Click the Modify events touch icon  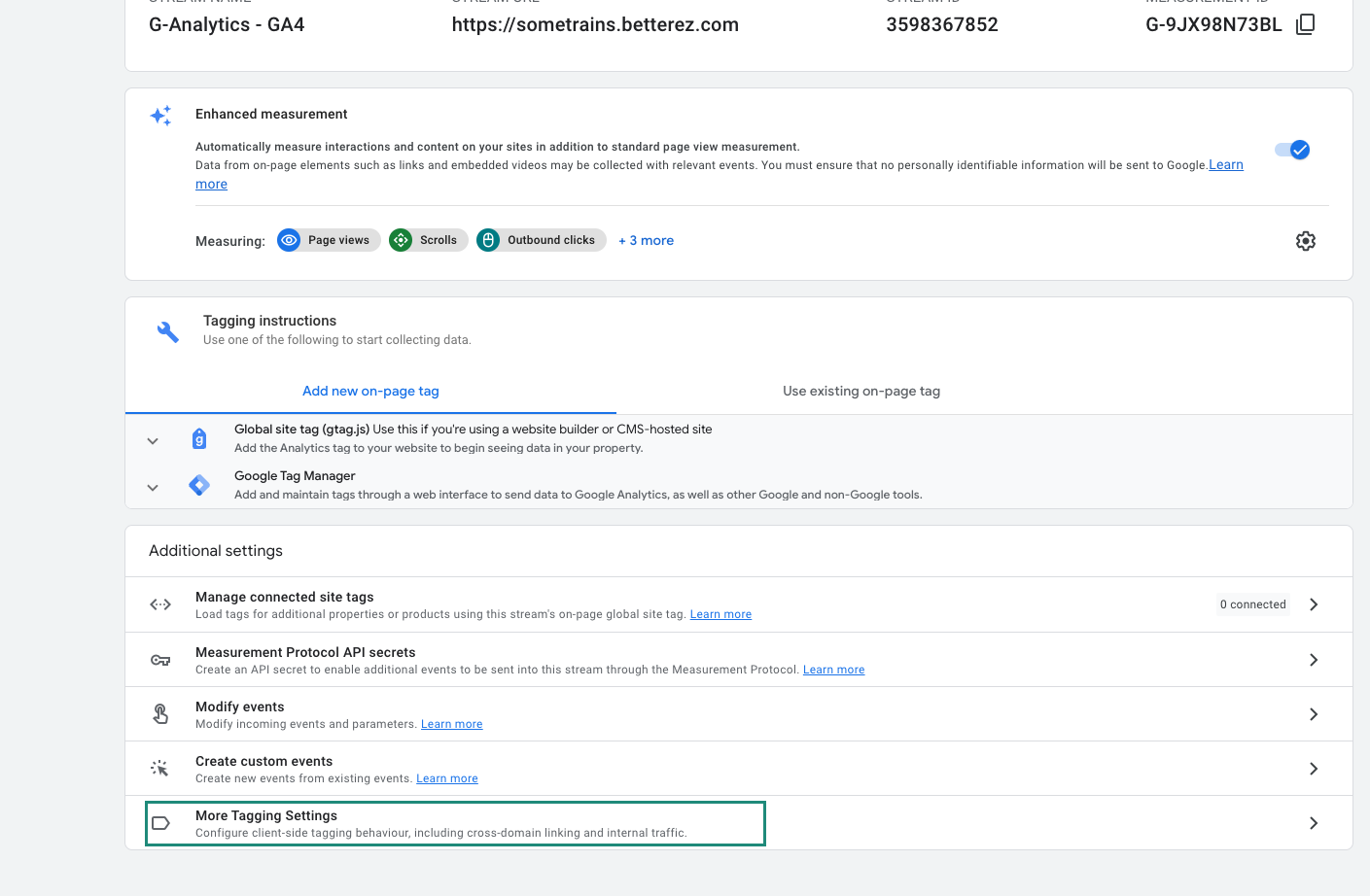click(160, 714)
